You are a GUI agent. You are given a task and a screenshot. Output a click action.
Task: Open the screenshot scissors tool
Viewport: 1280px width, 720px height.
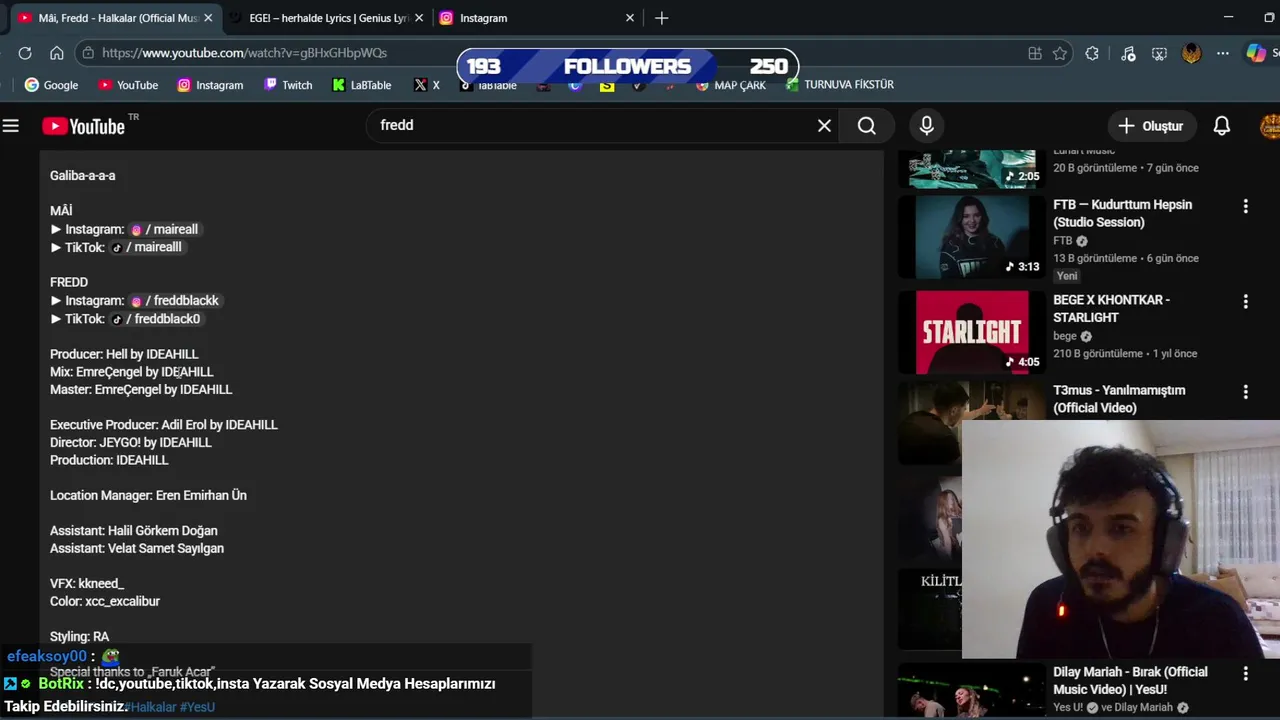coord(1159,53)
